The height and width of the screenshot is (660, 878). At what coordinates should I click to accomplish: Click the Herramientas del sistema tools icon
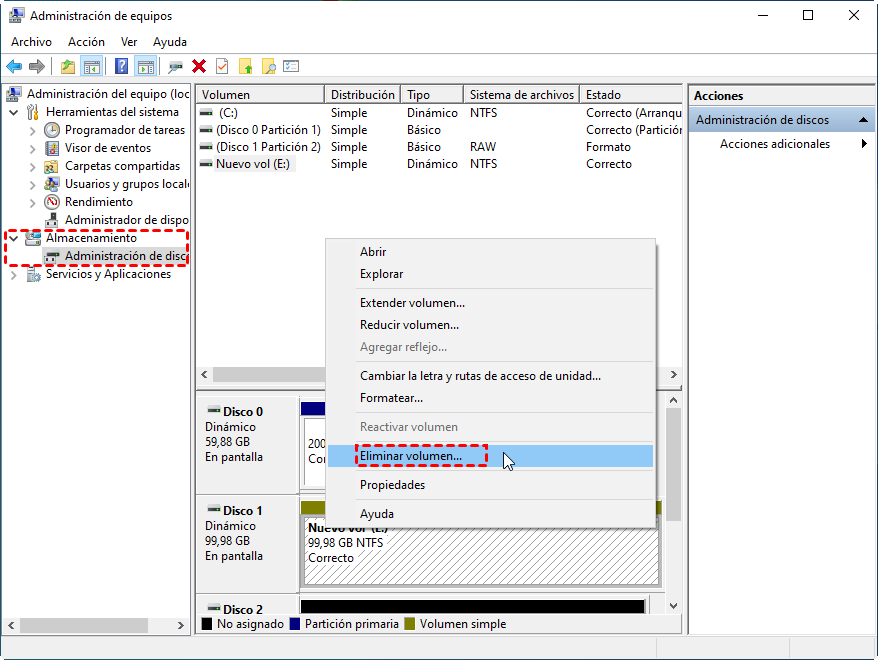(33, 113)
